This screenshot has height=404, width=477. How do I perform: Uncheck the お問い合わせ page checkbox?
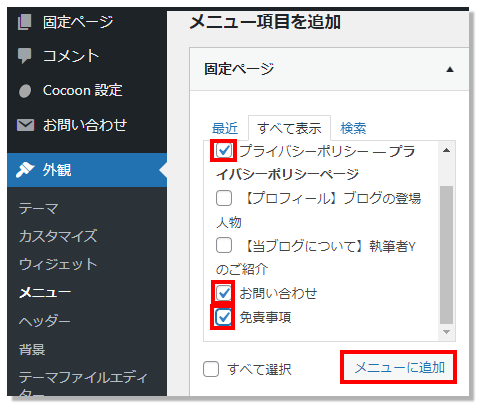223,293
